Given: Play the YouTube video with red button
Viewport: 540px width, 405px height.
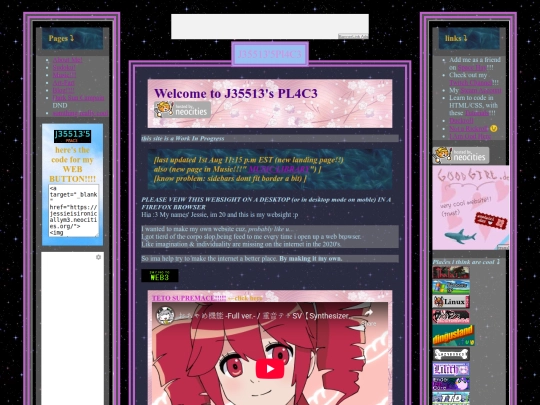Looking at the screenshot, I should tap(270, 369).
